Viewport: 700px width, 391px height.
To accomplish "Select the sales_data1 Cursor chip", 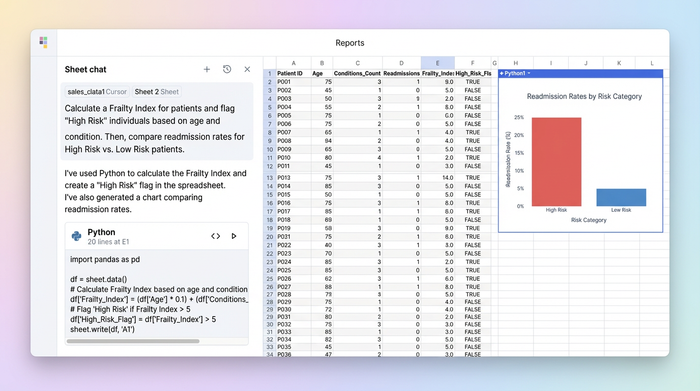I will pos(97,92).
